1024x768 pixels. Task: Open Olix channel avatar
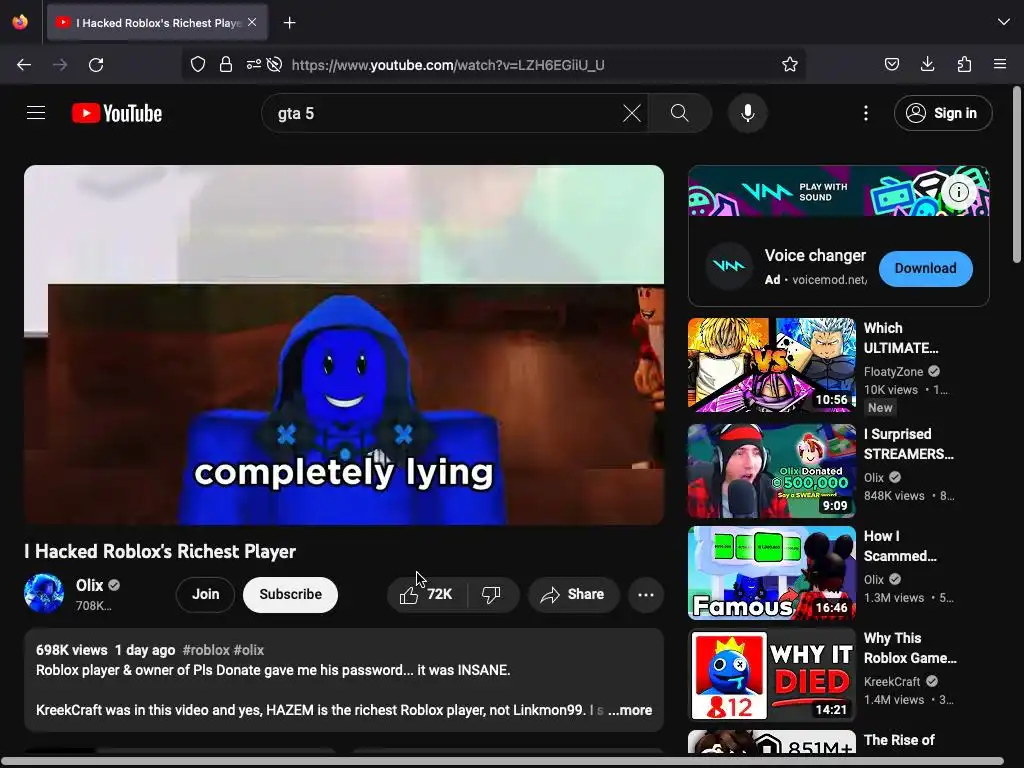click(44, 593)
